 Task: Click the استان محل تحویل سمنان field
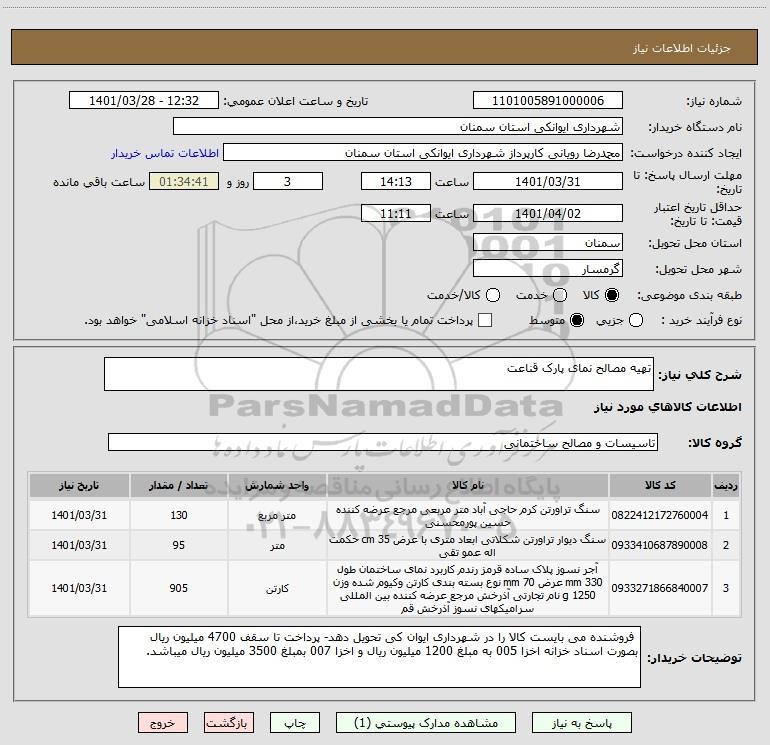[x=548, y=243]
